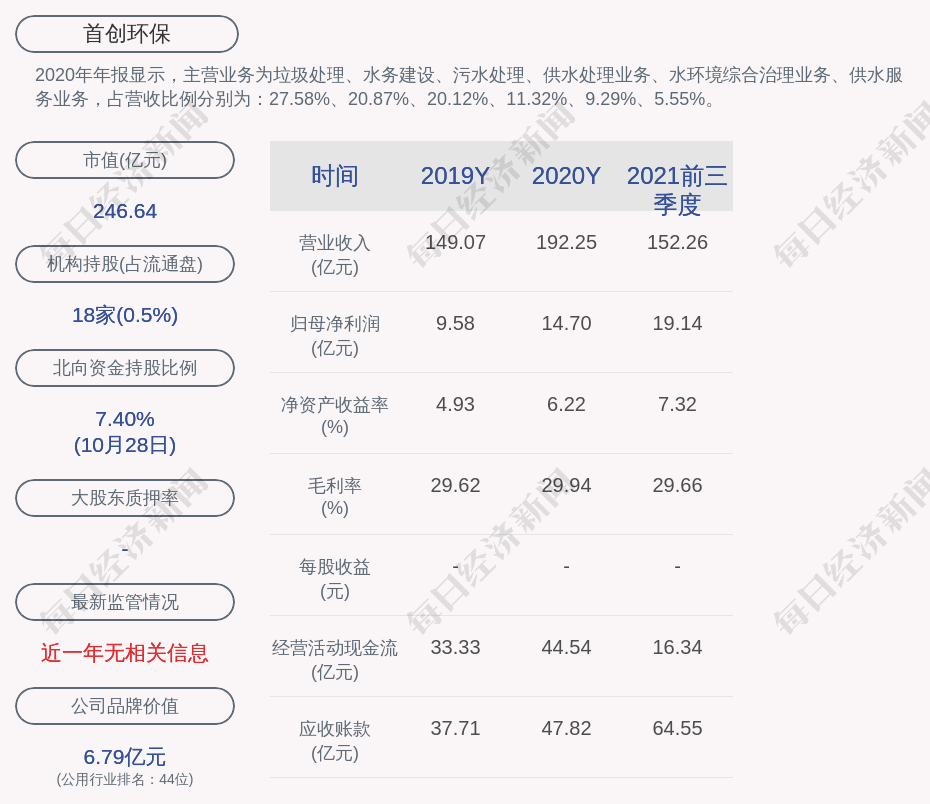Click ROE value 4.93
930x804 pixels.
[456, 404]
